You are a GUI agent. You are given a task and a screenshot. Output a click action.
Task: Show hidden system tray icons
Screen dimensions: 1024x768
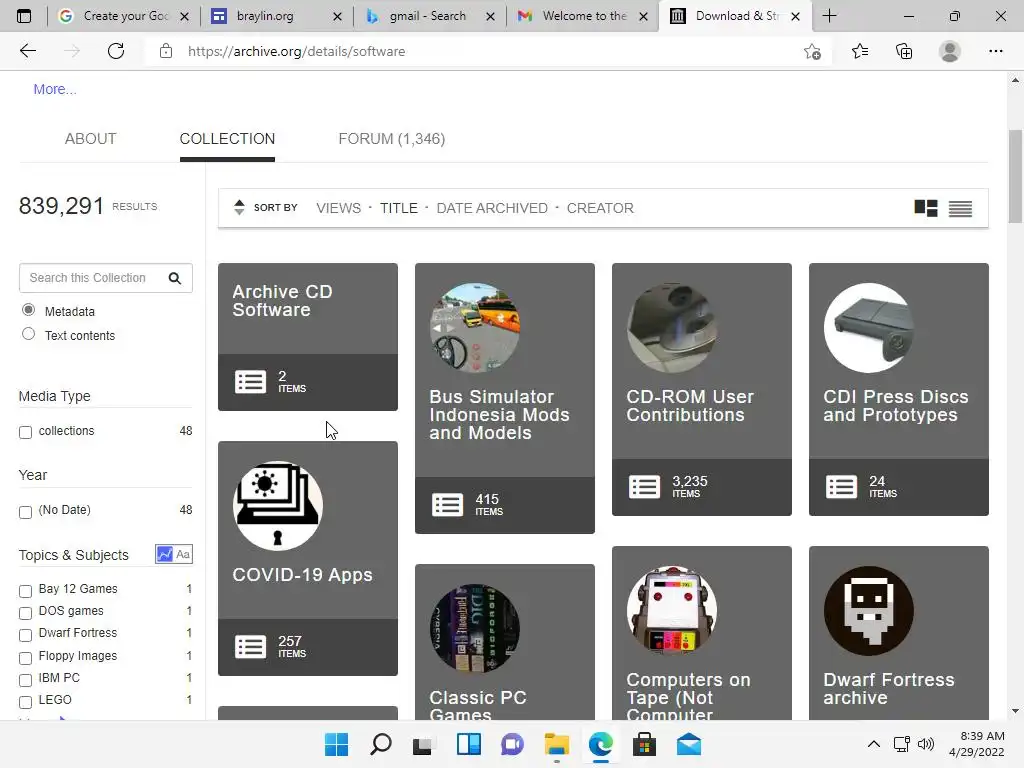873,744
